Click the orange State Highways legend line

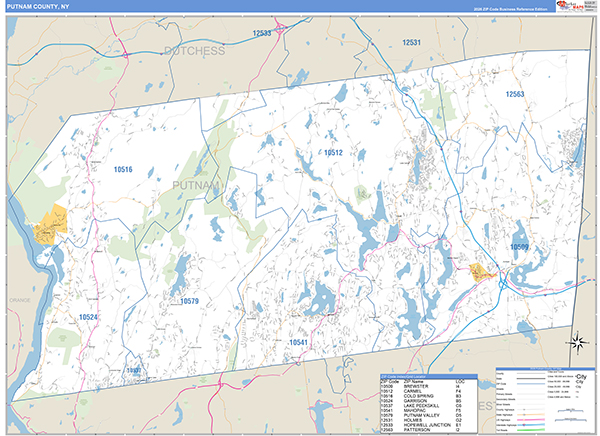(x=531, y=415)
